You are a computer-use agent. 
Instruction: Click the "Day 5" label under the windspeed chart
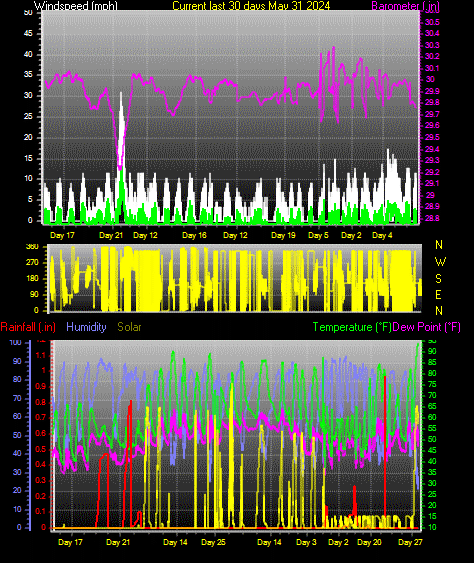coord(318,235)
